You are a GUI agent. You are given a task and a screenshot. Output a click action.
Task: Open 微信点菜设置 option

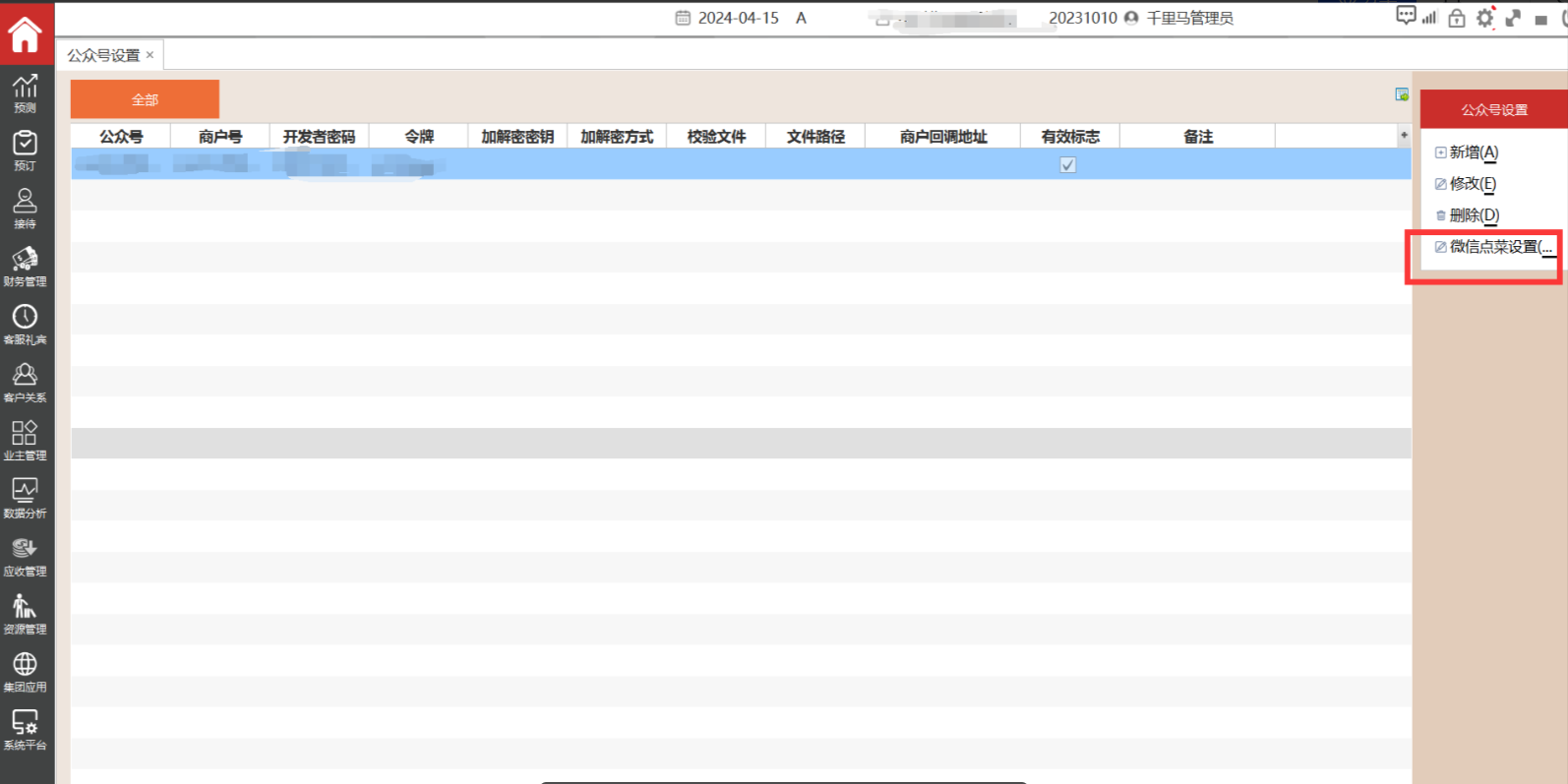(x=1493, y=247)
